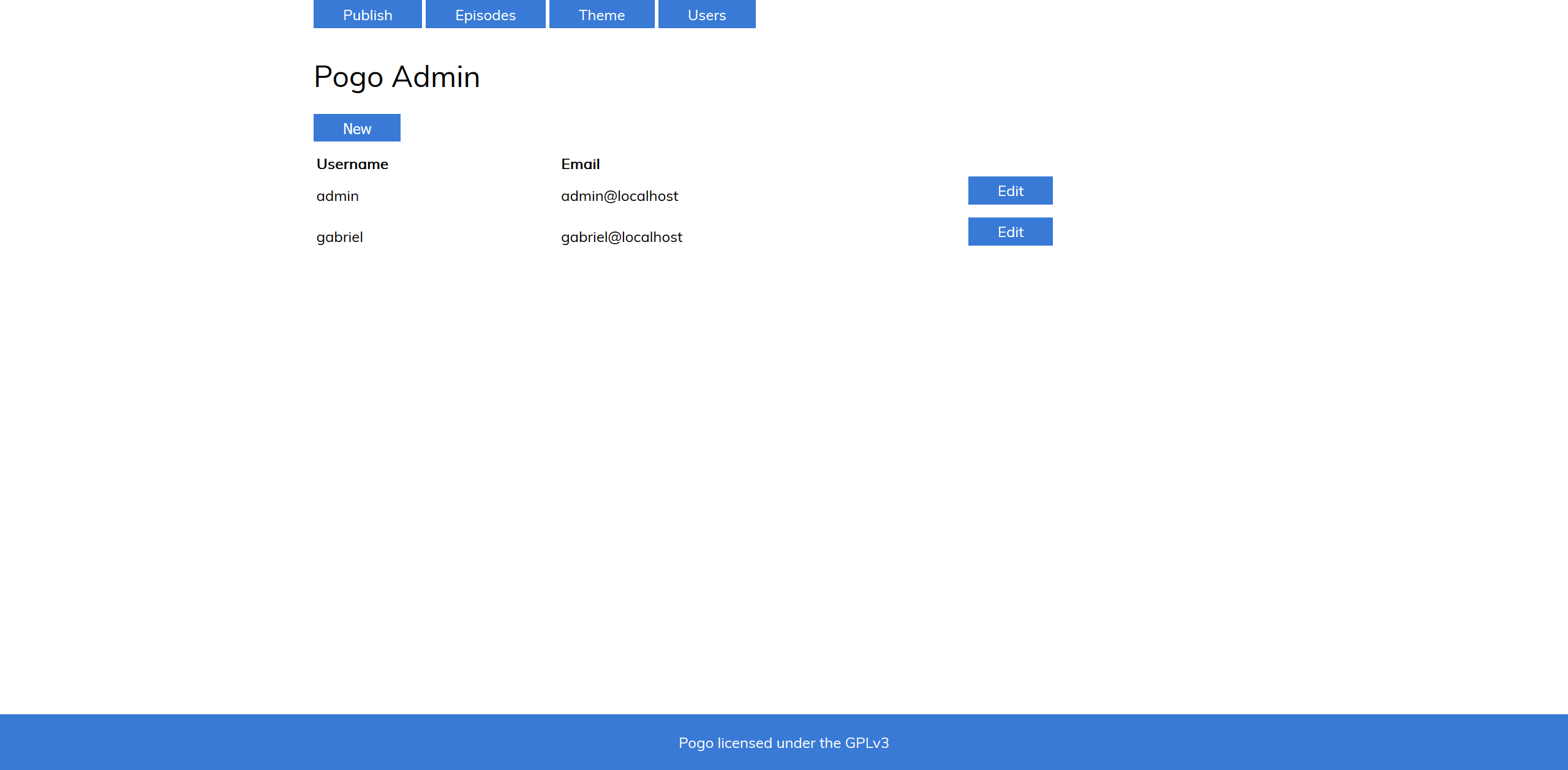The image size is (1568, 770).
Task: Select the gabriel username cell
Action: pos(339,237)
